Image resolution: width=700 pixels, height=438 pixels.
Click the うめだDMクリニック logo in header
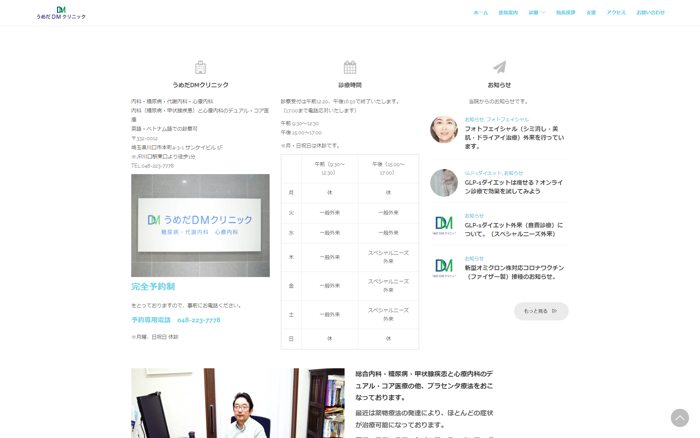pyautogui.click(x=61, y=12)
